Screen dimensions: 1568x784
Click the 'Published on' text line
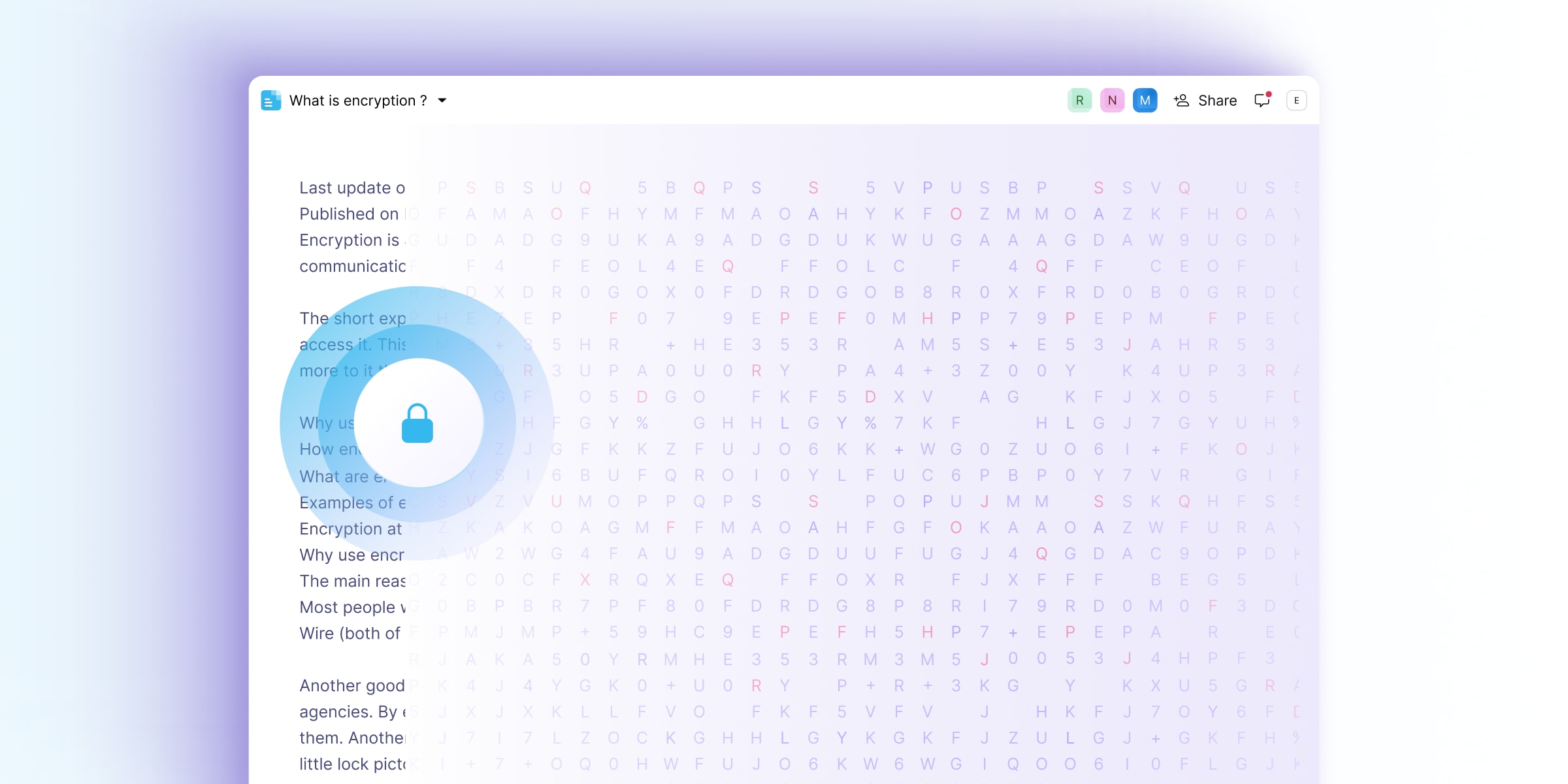(349, 214)
